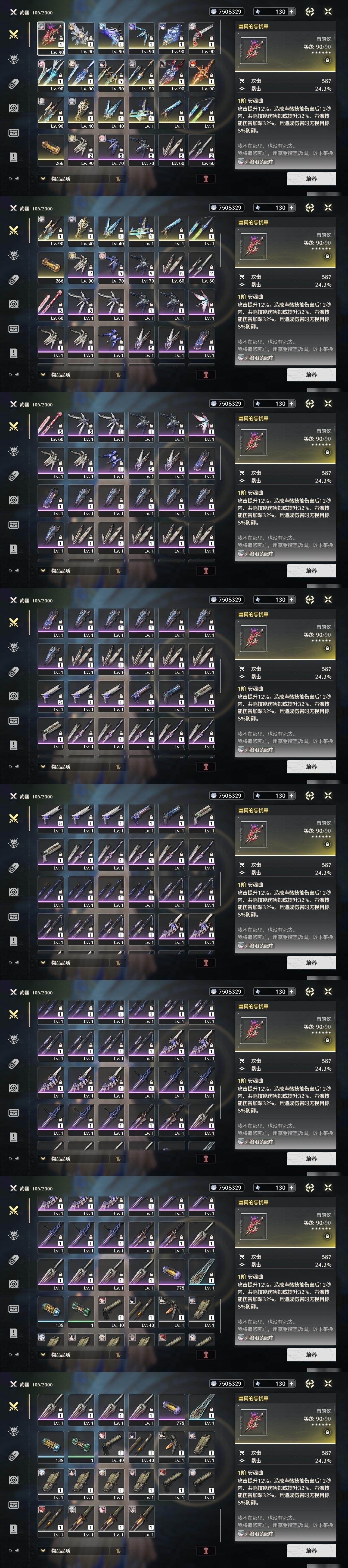Select the 武器 tab title in topmost header
Image resolution: width=348 pixels, height=1568 pixels.
point(24,12)
